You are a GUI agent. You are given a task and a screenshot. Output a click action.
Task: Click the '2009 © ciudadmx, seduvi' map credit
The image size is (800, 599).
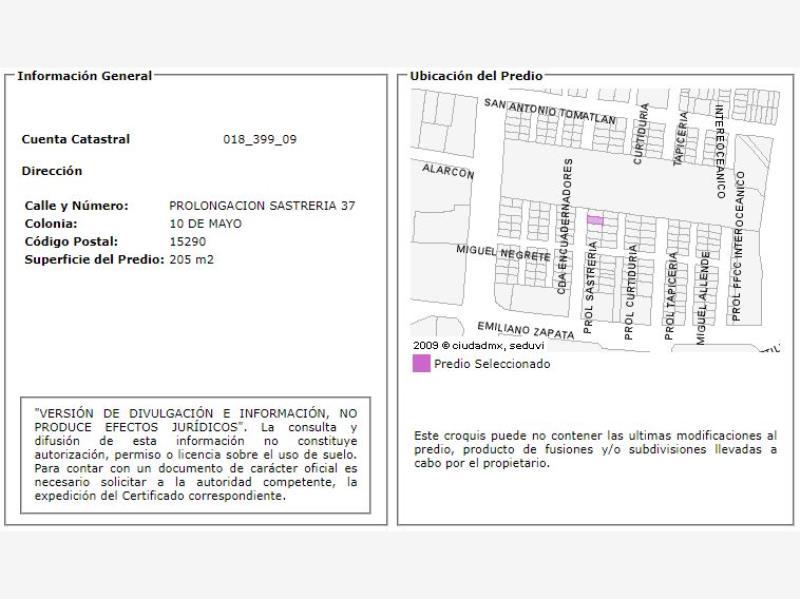[479, 345]
